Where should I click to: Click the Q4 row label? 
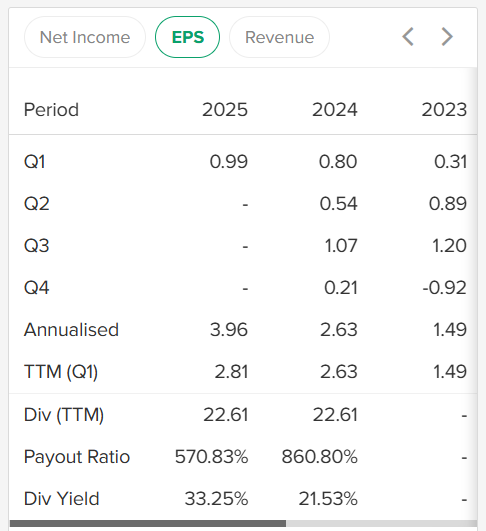pyautogui.click(x=37, y=288)
